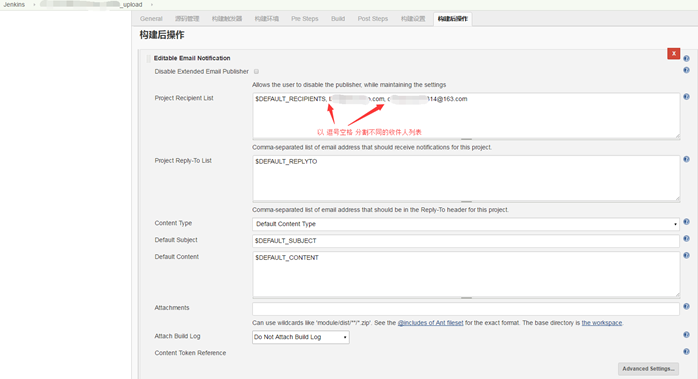Switch to the 源码管理 tab
The image size is (698, 379).
click(x=187, y=19)
